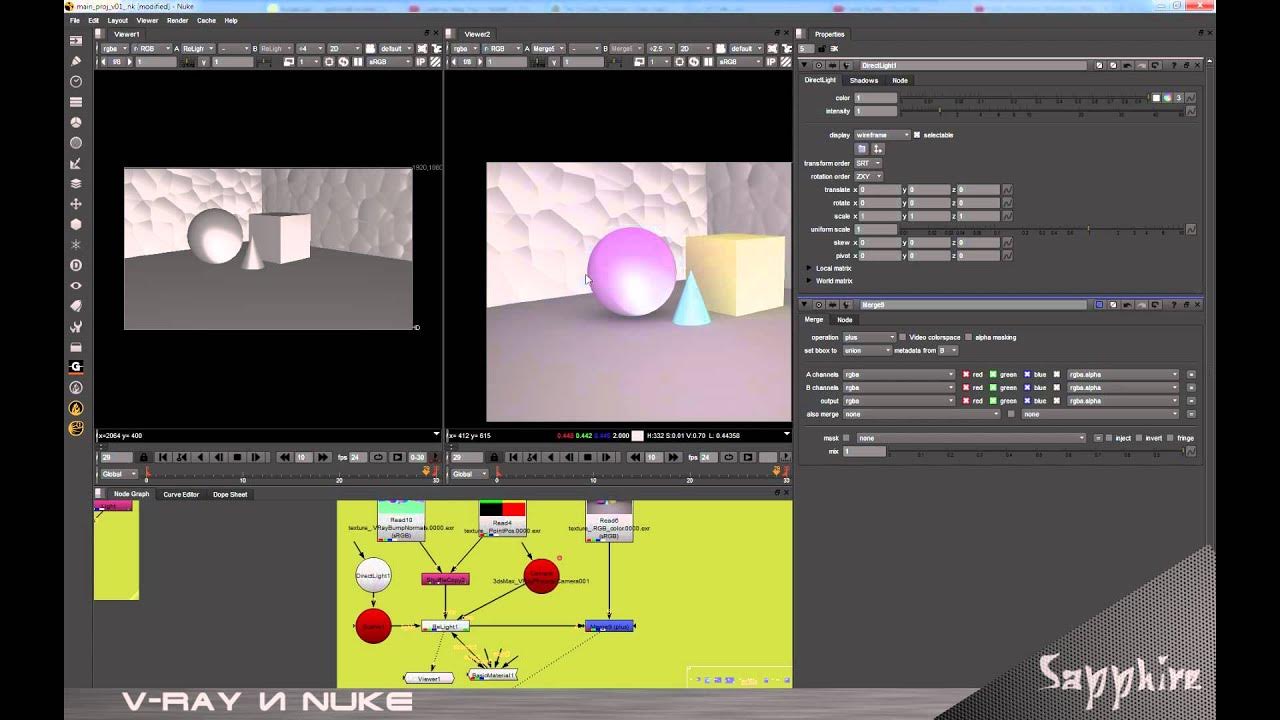1280x720 pixels.
Task: Enable the mask fringe checkbox
Action: (1170, 438)
